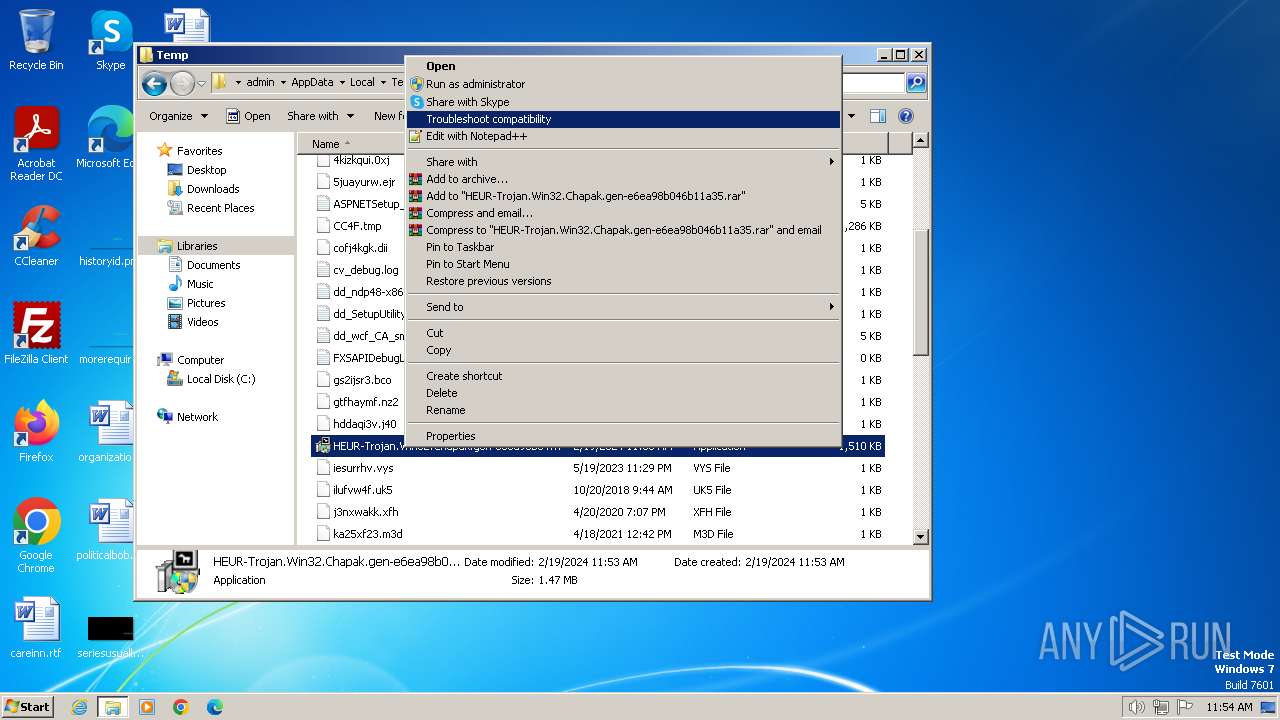This screenshot has width=1280, height=720.
Task: Open Explorer help question mark
Action: click(906, 116)
